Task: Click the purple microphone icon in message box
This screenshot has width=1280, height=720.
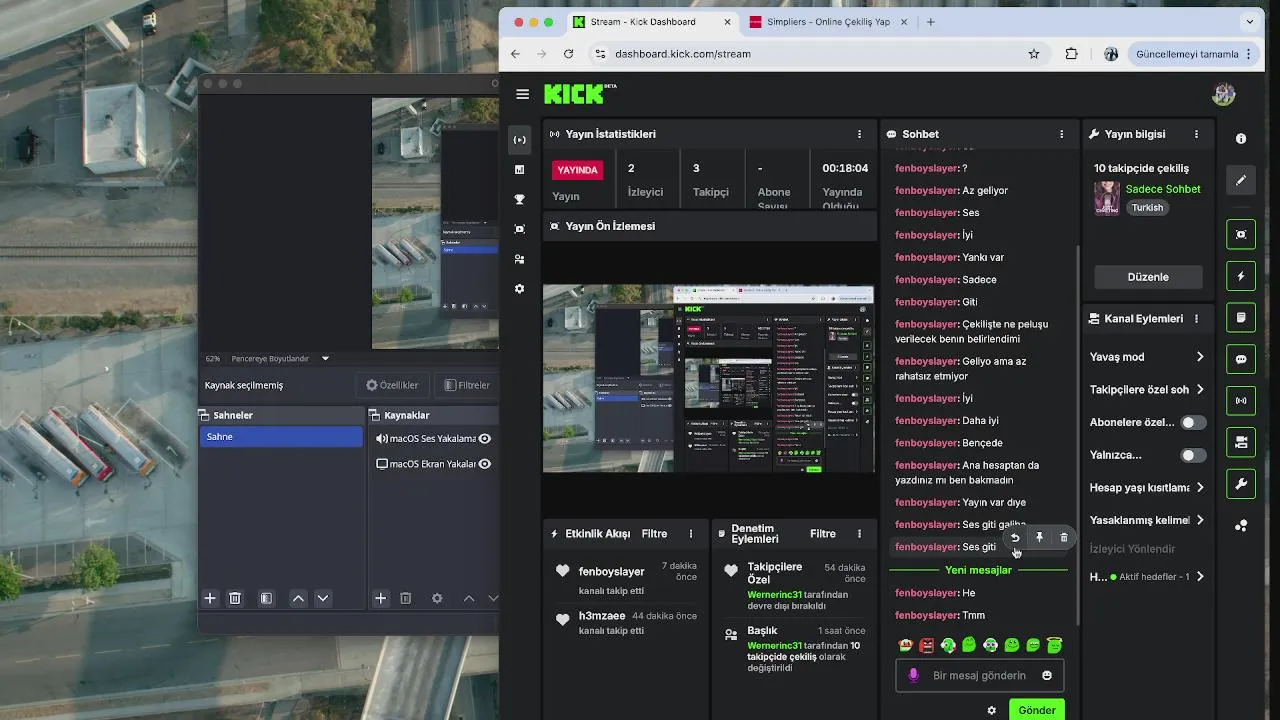Action: [913, 675]
